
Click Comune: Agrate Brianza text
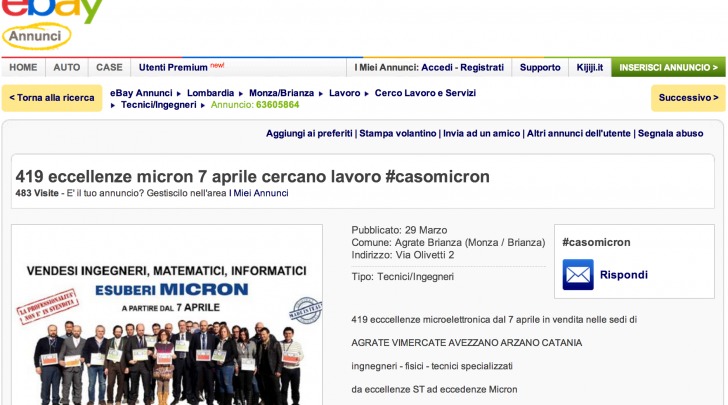[x=448, y=242]
